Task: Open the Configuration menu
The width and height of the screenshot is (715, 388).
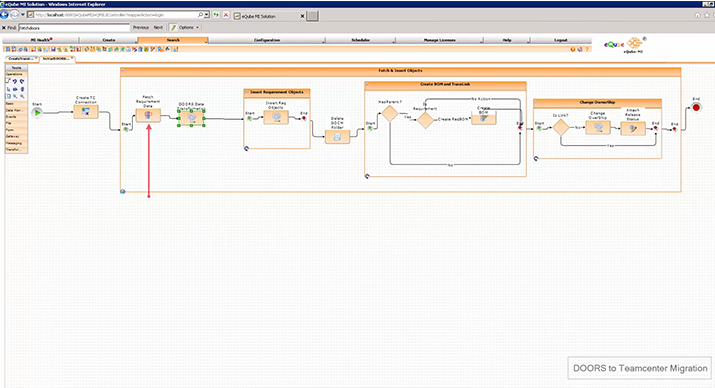Action: [267, 40]
